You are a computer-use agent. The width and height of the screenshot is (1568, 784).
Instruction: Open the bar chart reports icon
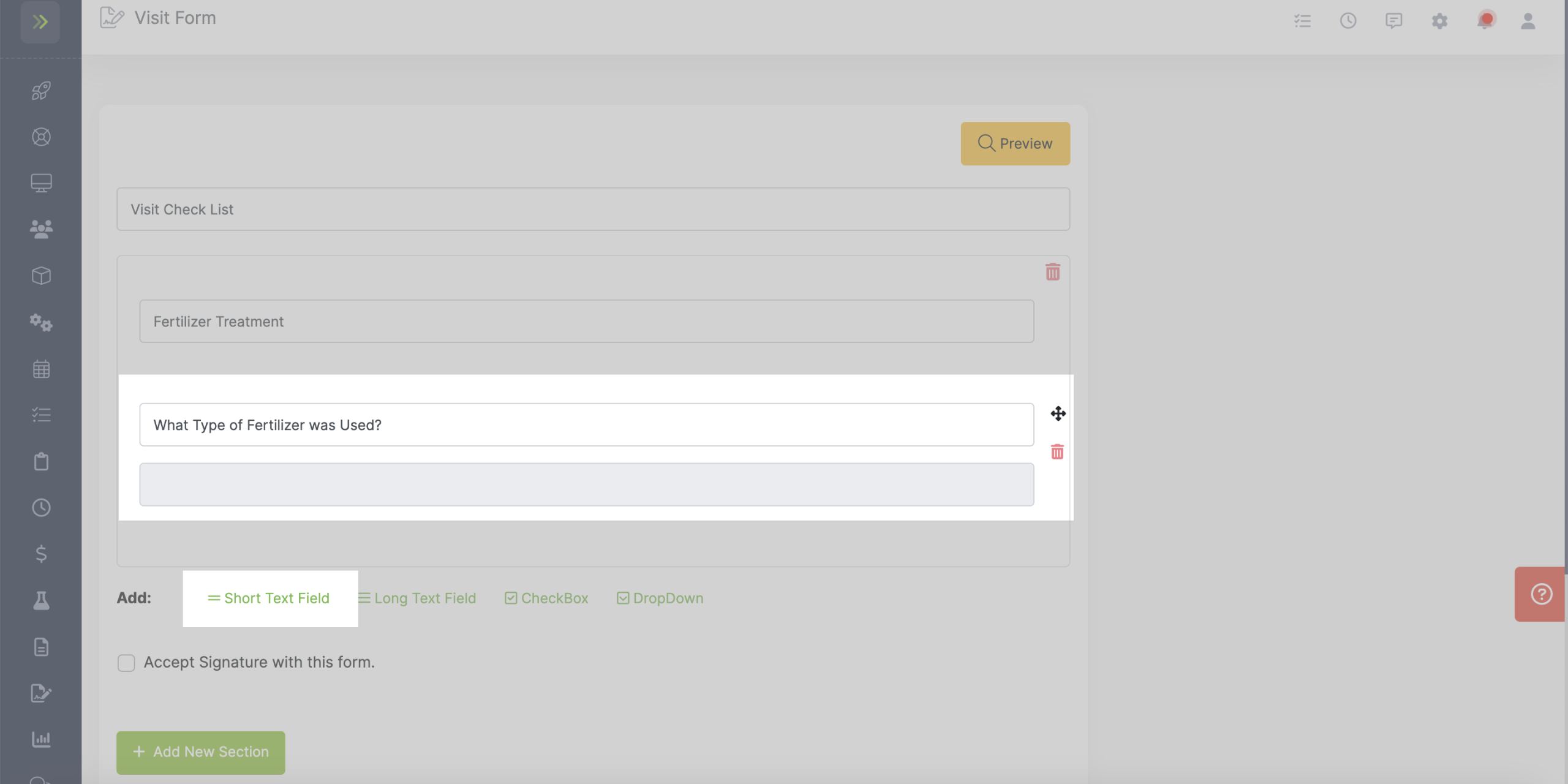pos(41,739)
